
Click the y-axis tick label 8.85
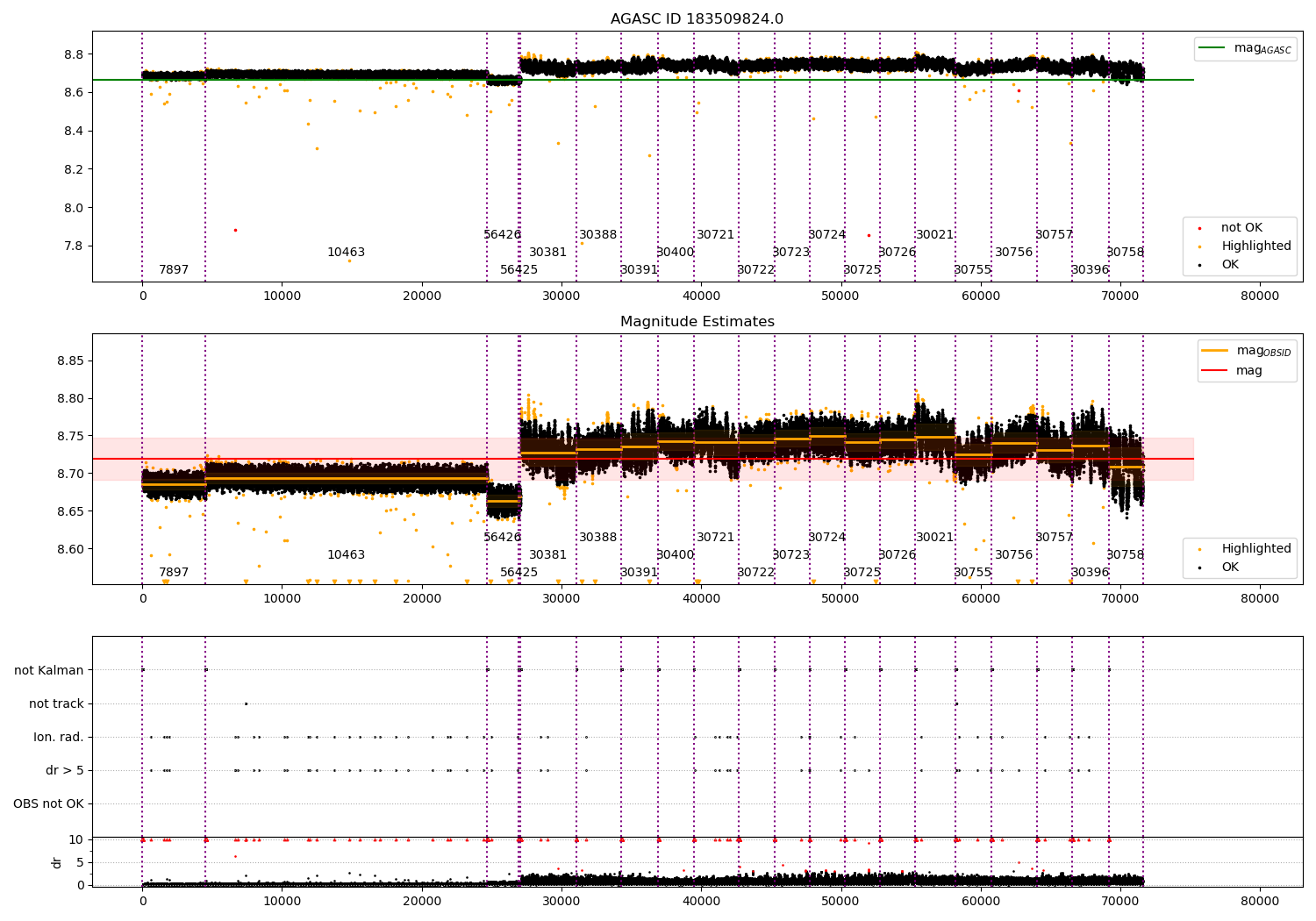71,361
